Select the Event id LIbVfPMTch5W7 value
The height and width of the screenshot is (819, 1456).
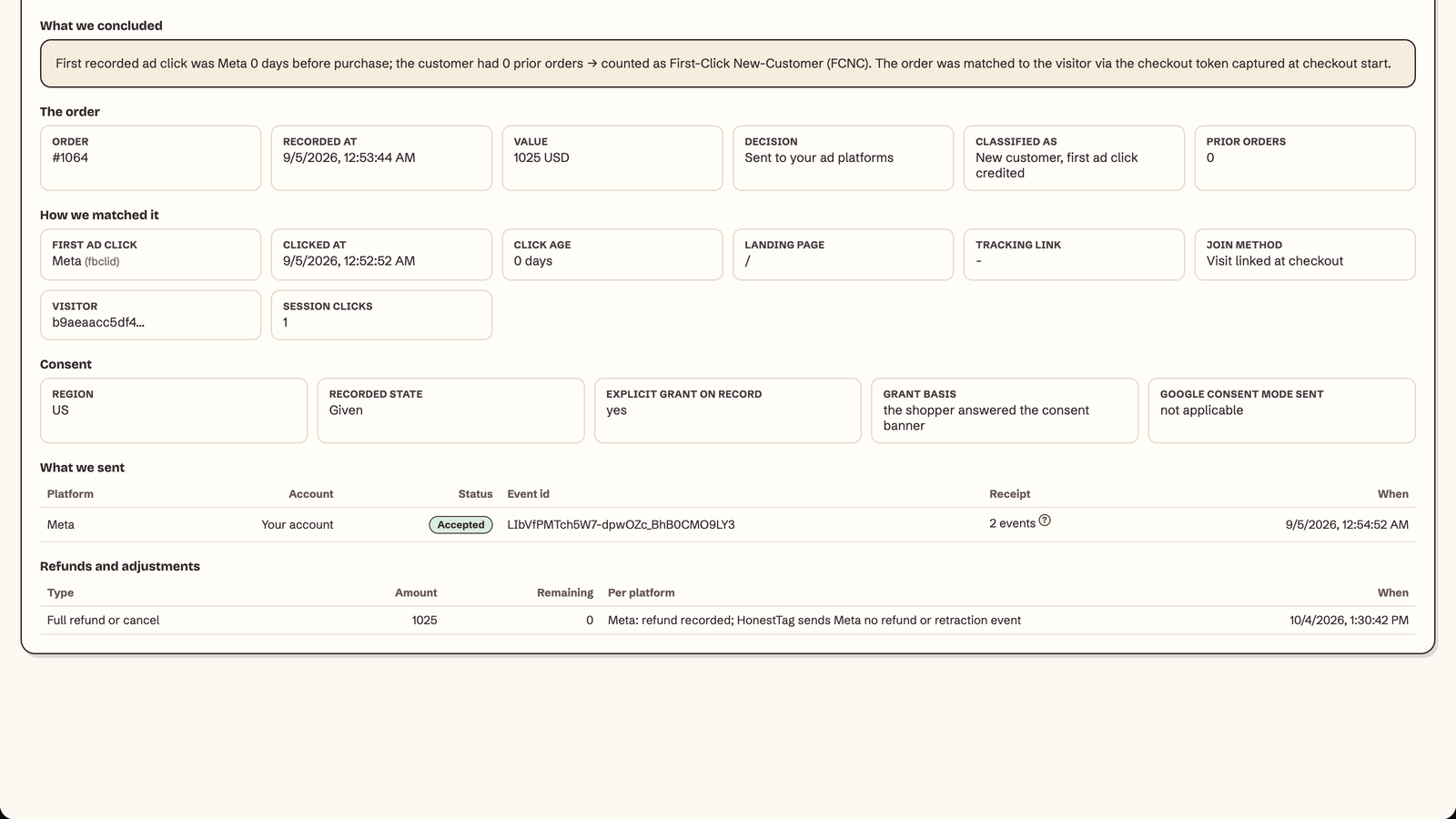[x=621, y=525]
